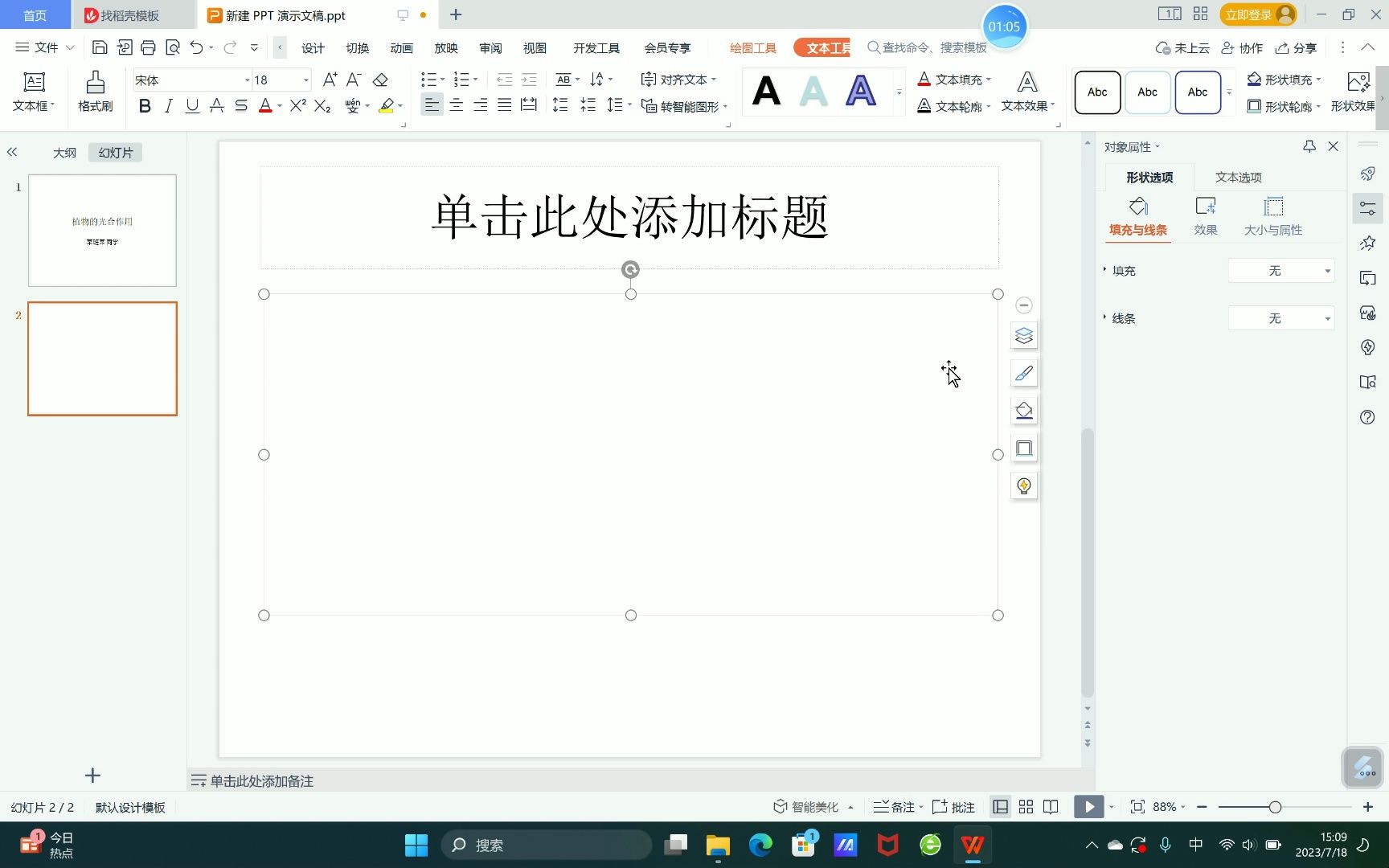Center align the text
Viewport: 1389px width, 868px height.
coord(456,105)
